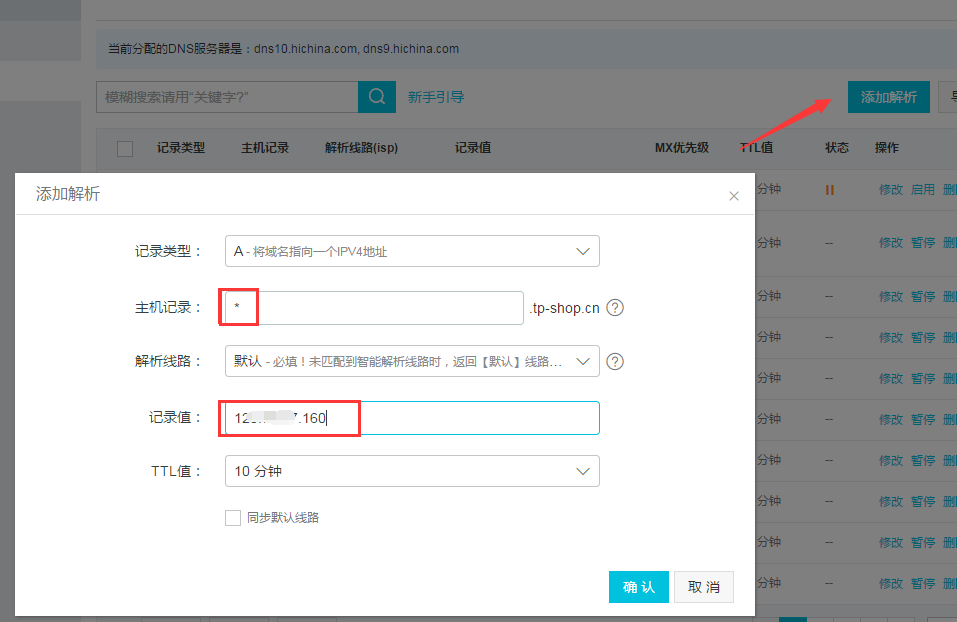Toggle the 同步默认线路 checkbox
Image resolution: width=957 pixels, height=622 pixels.
tap(233, 518)
